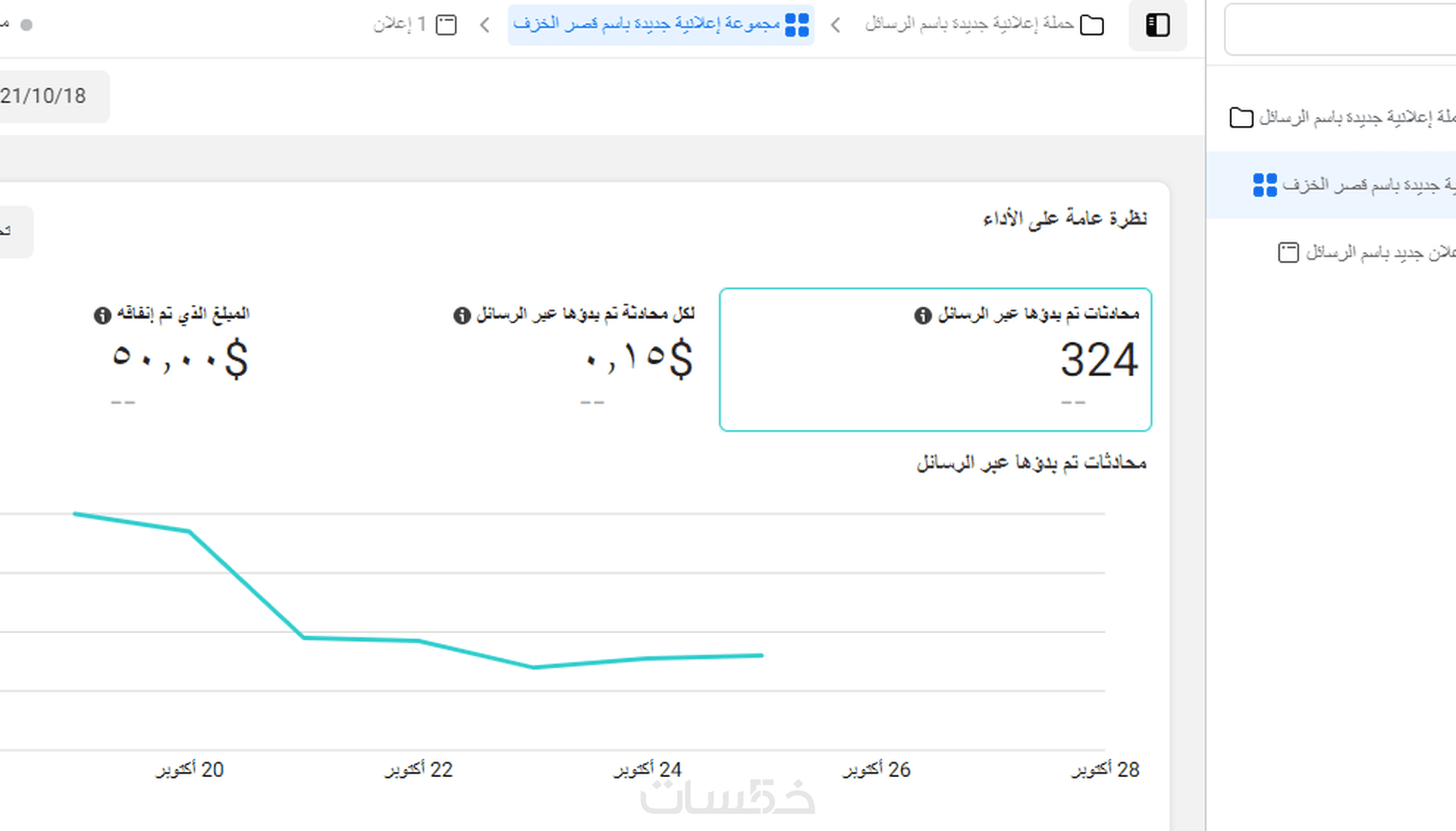Click the campaign folder icon in breadcrumb

tap(1092, 25)
